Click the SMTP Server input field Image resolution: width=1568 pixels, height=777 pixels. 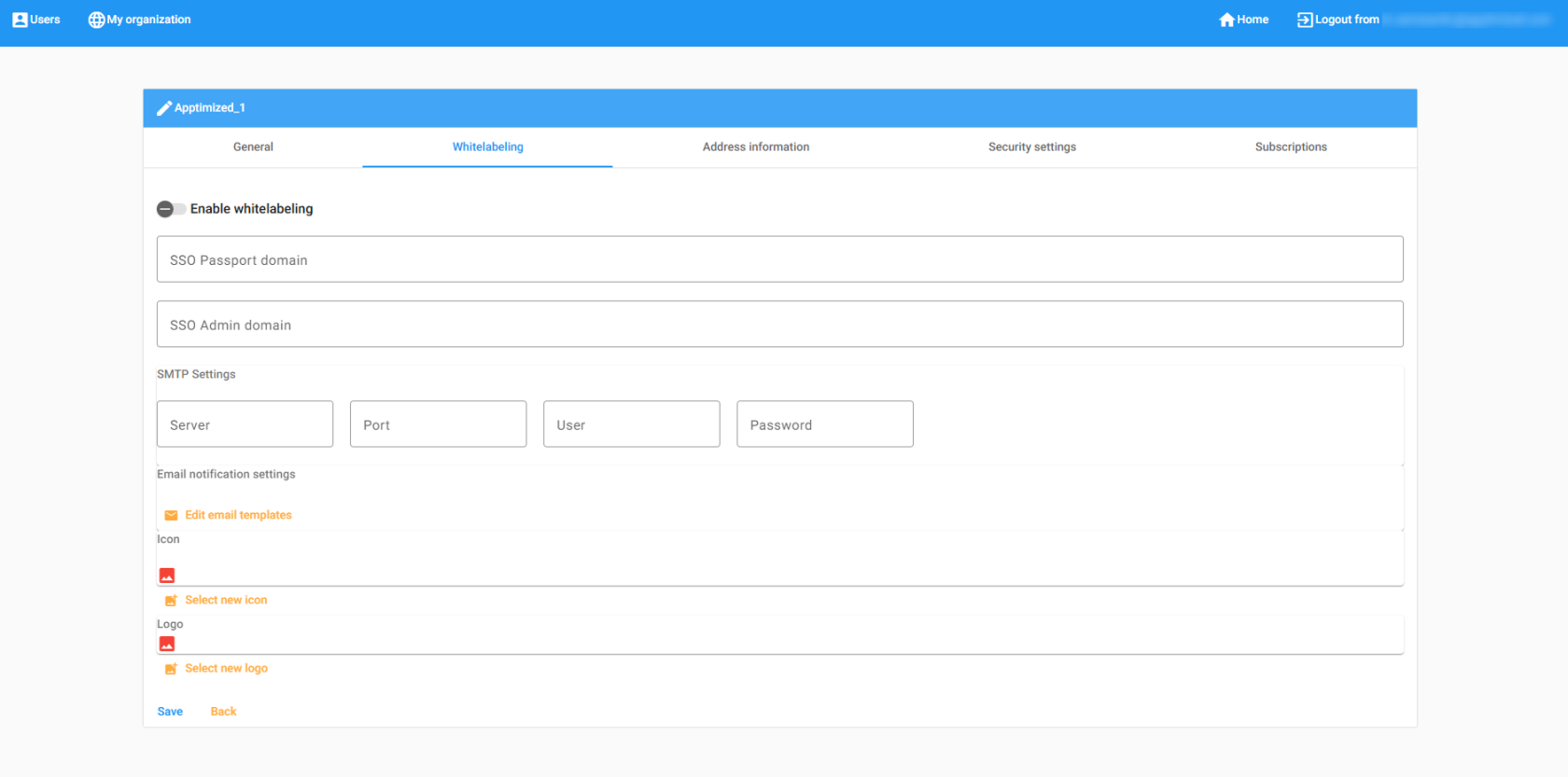click(x=245, y=424)
